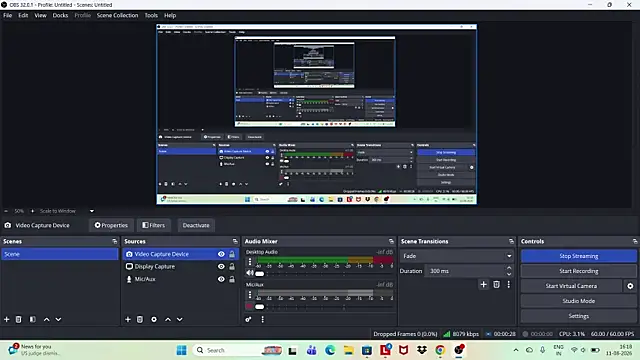The image size is (640, 360).
Task: Toggle lock on Video Capture Device
Action: coord(232,254)
